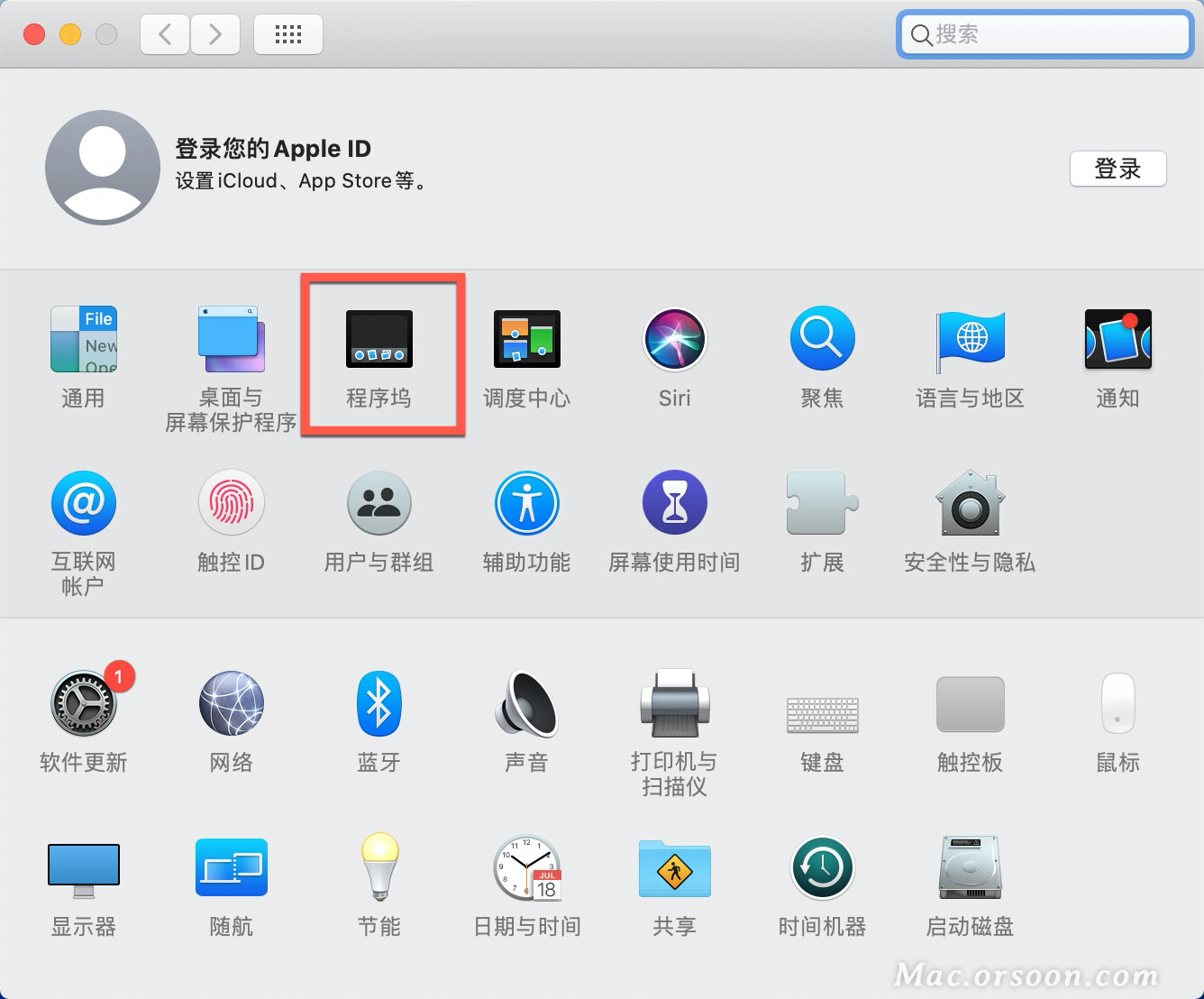Open 蓝牙 (Bluetooth) preferences
The width and height of the screenshot is (1204, 999).
pos(379,702)
